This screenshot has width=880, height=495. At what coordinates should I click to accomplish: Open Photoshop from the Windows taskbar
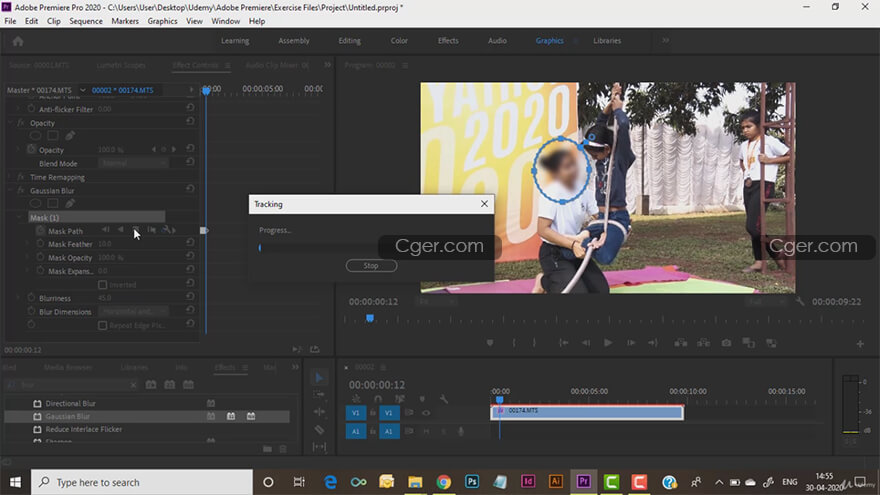pos(471,482)
